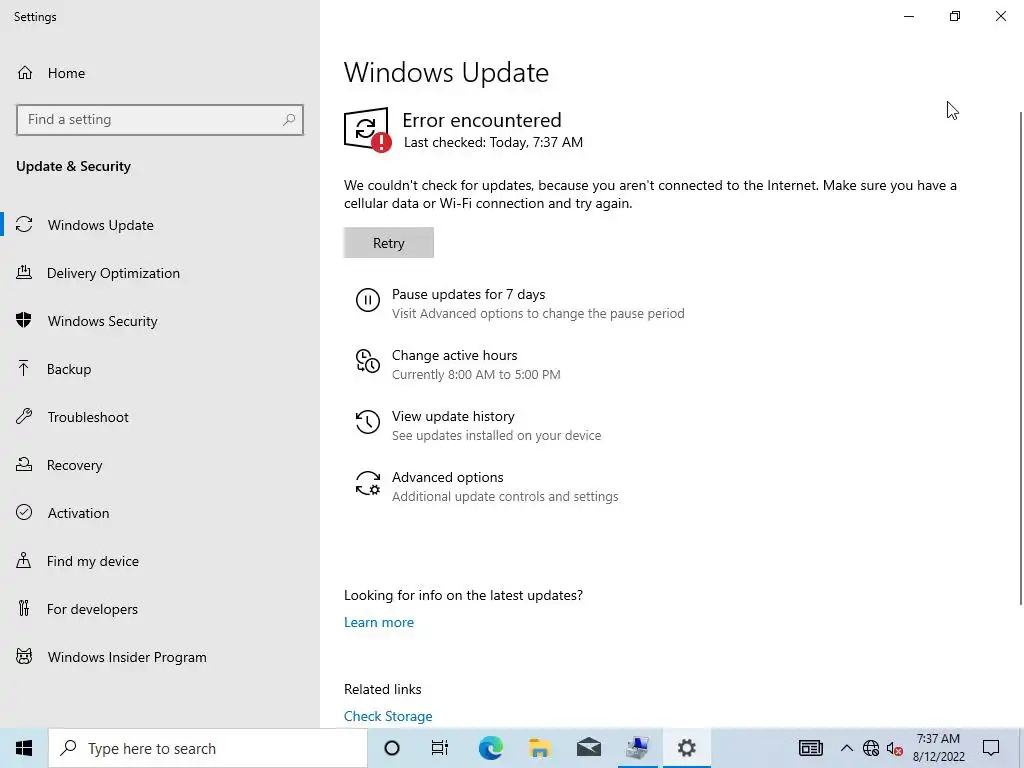This screenshot has width=1024, height=768.
Task: Open the Troubleshoot page
Action: pyautogui.click(x=160, y=417)
